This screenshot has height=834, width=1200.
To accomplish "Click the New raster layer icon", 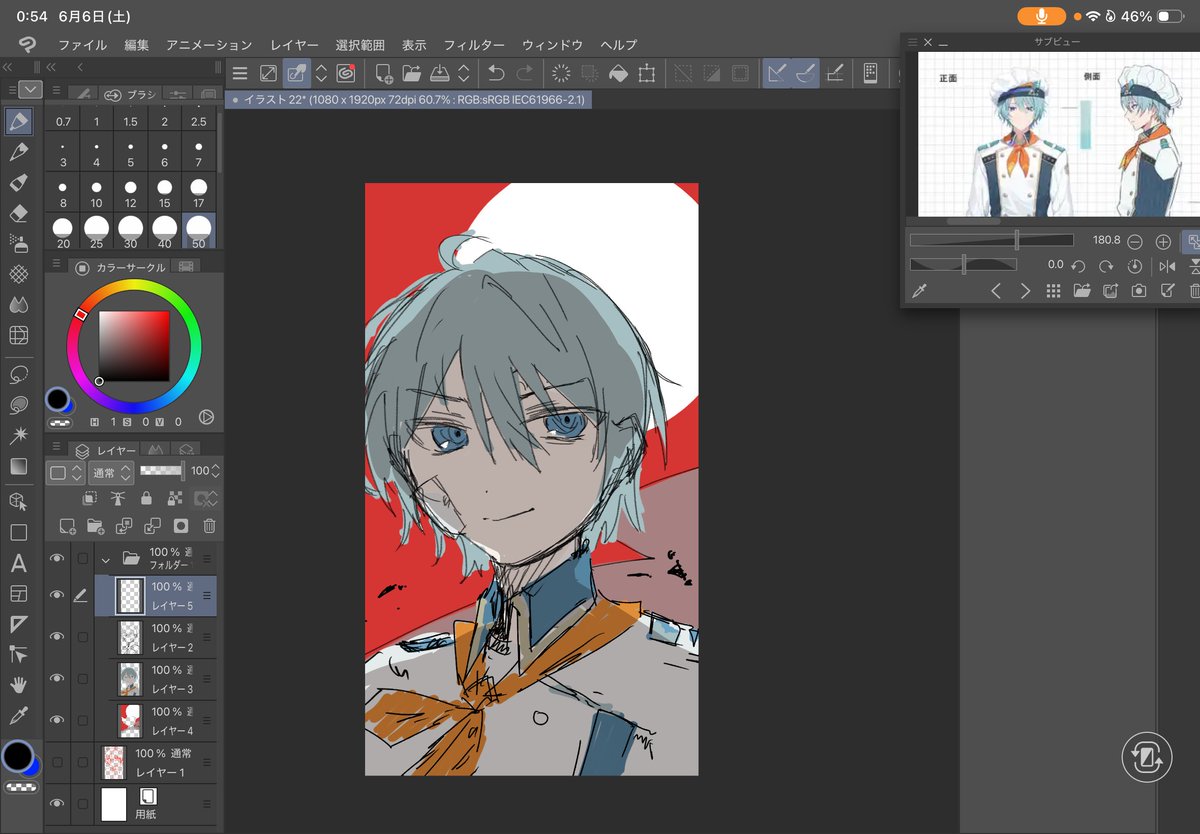I will tap(67, 526).
